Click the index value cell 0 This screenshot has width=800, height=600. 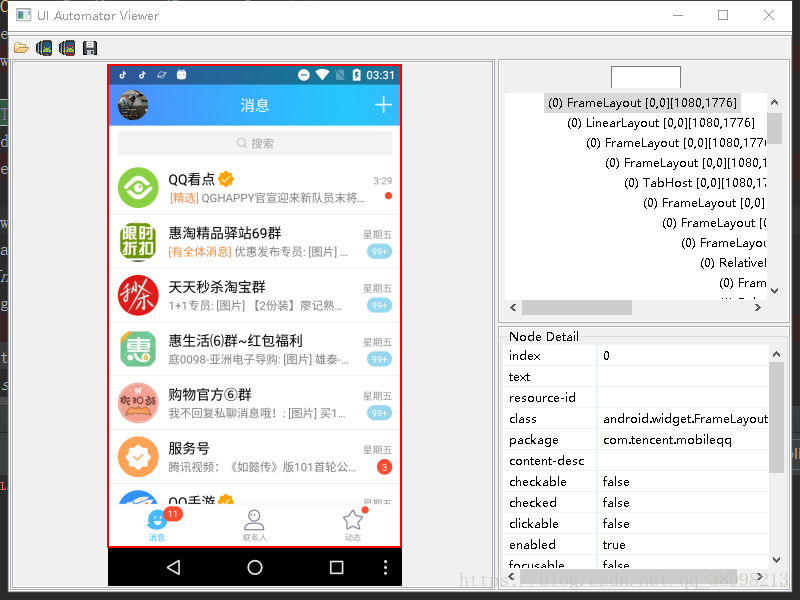pos(683,356)
